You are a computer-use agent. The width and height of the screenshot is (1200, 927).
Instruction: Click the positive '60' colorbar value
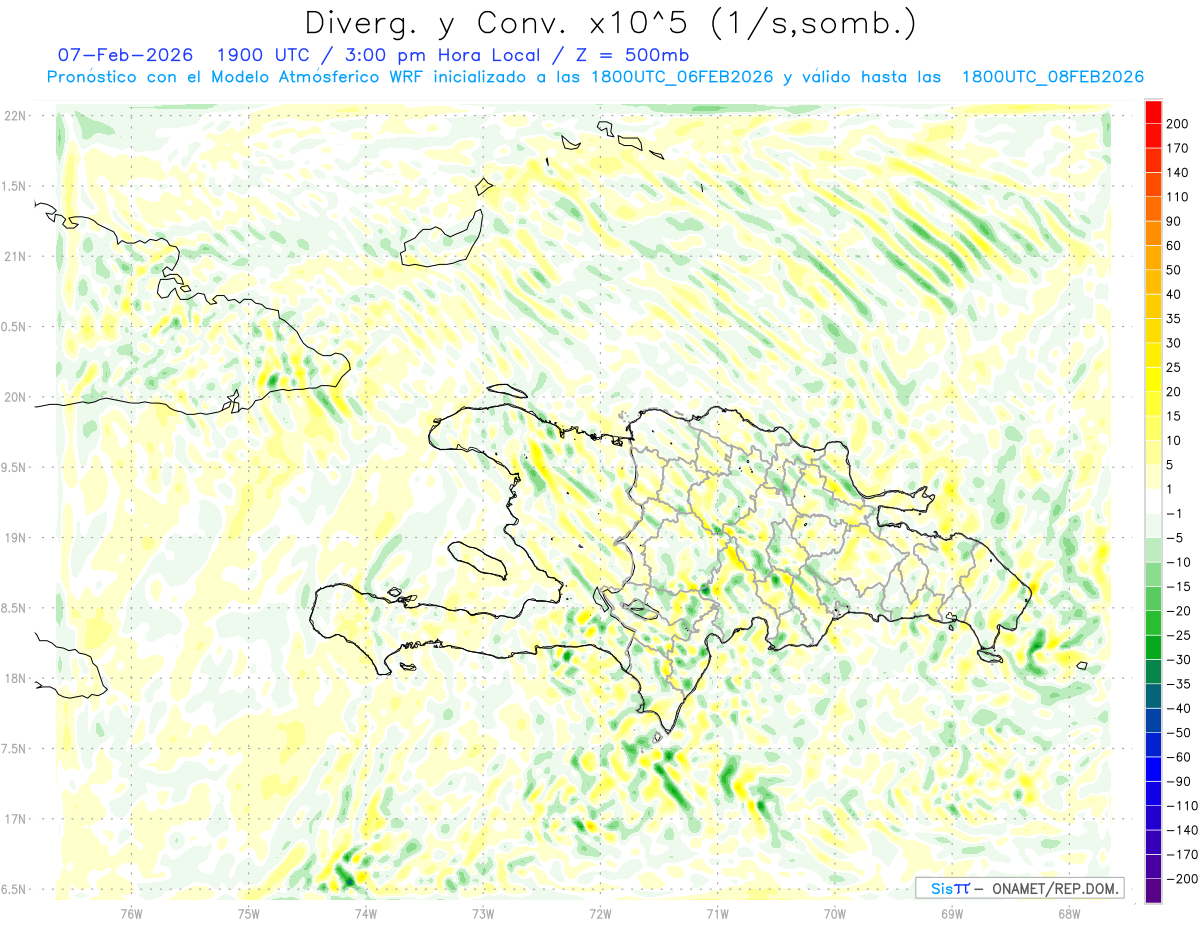click(1175, 246)
